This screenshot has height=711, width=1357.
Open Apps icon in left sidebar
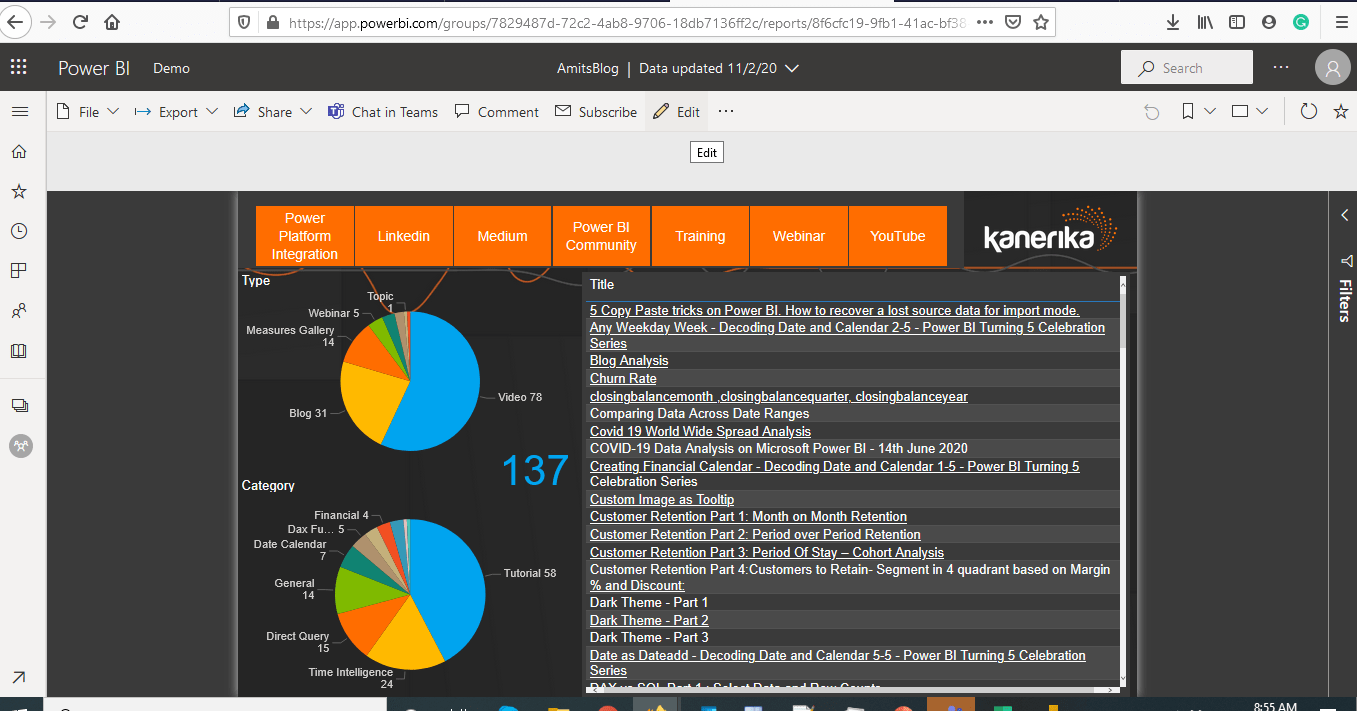[19, 271]
